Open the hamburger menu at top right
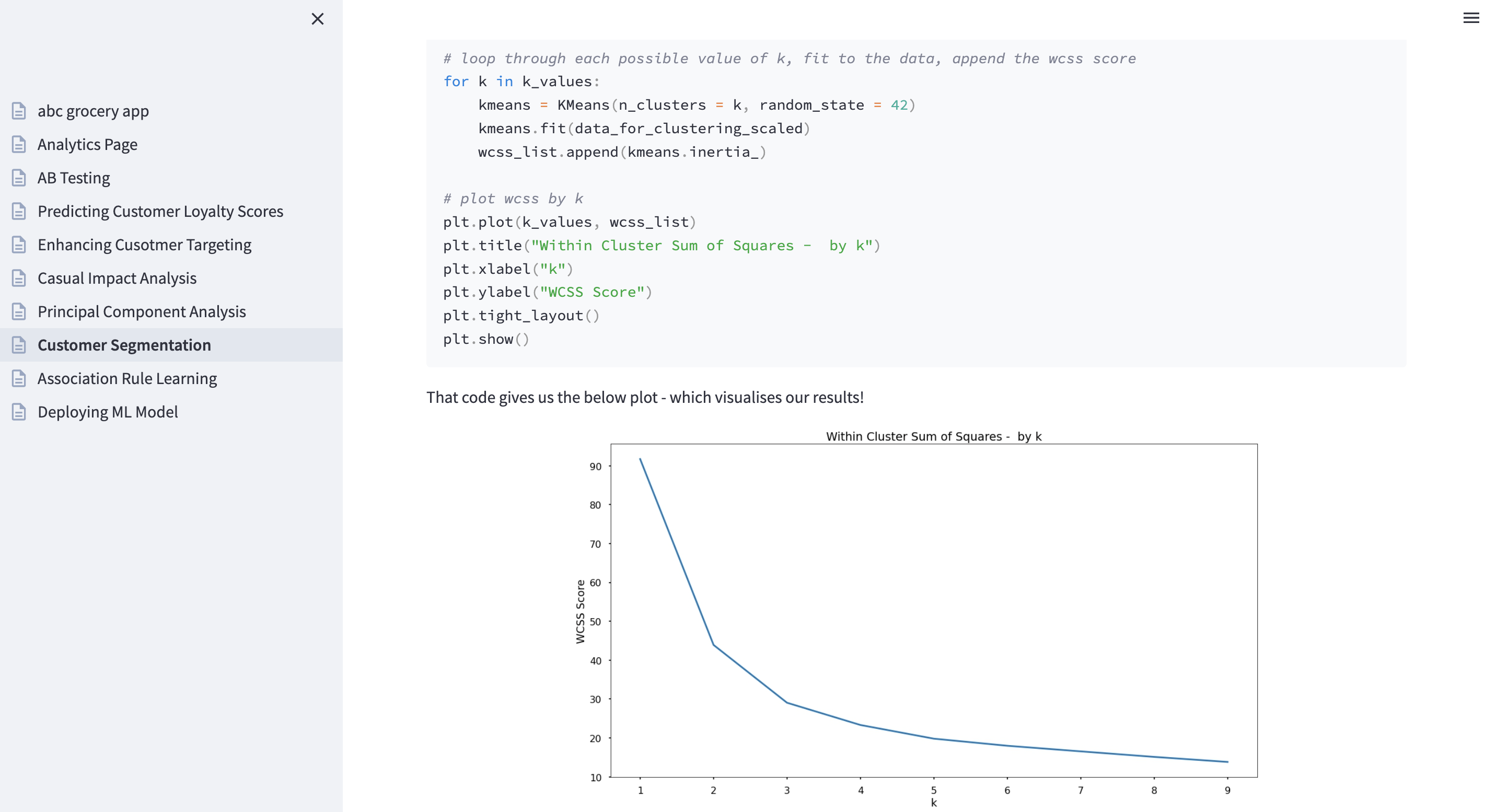Image resolution: width=1485 pixels, height=812 pixels. point(1470,18)
